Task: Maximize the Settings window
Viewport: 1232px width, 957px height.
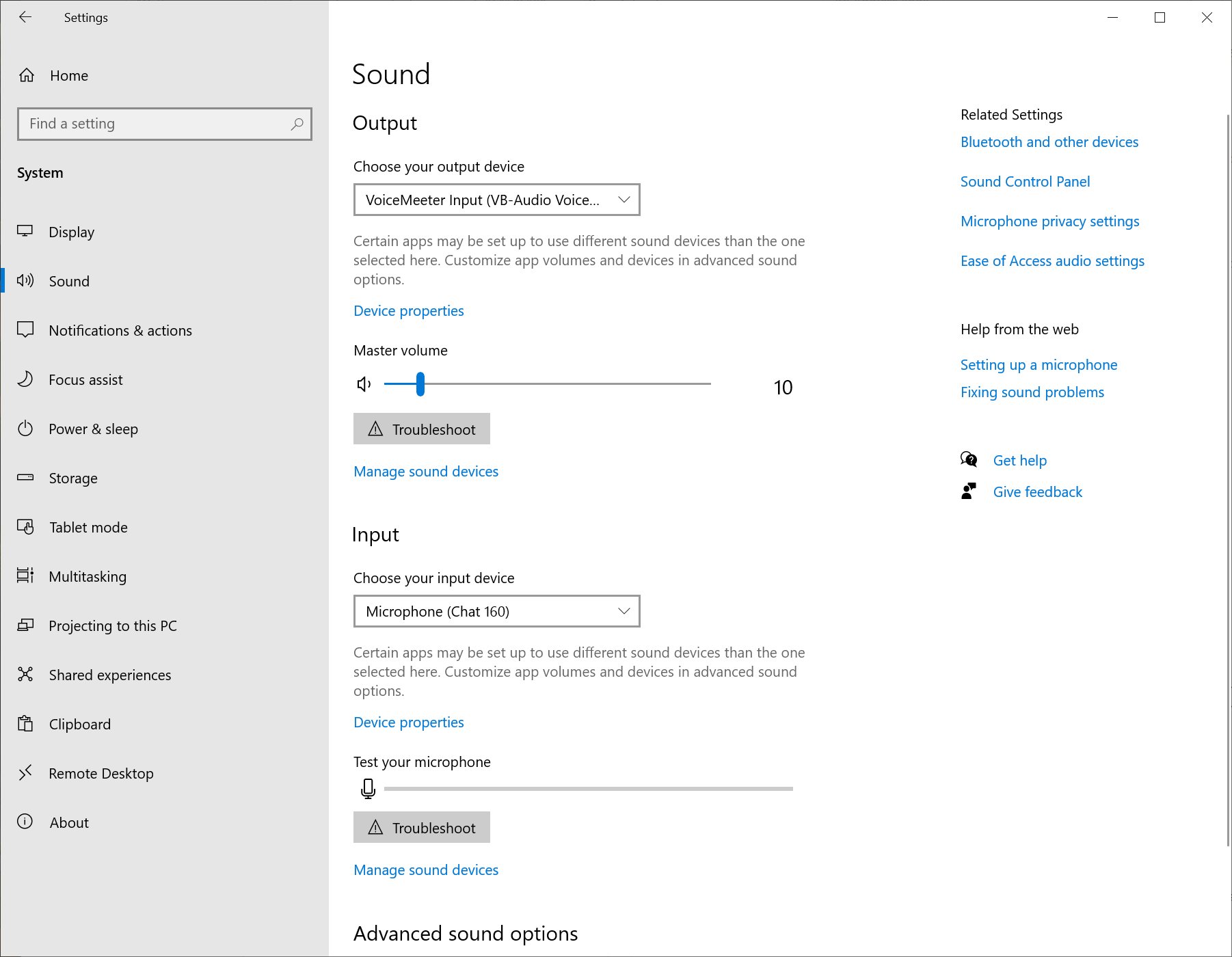Action: (1160, 18)
